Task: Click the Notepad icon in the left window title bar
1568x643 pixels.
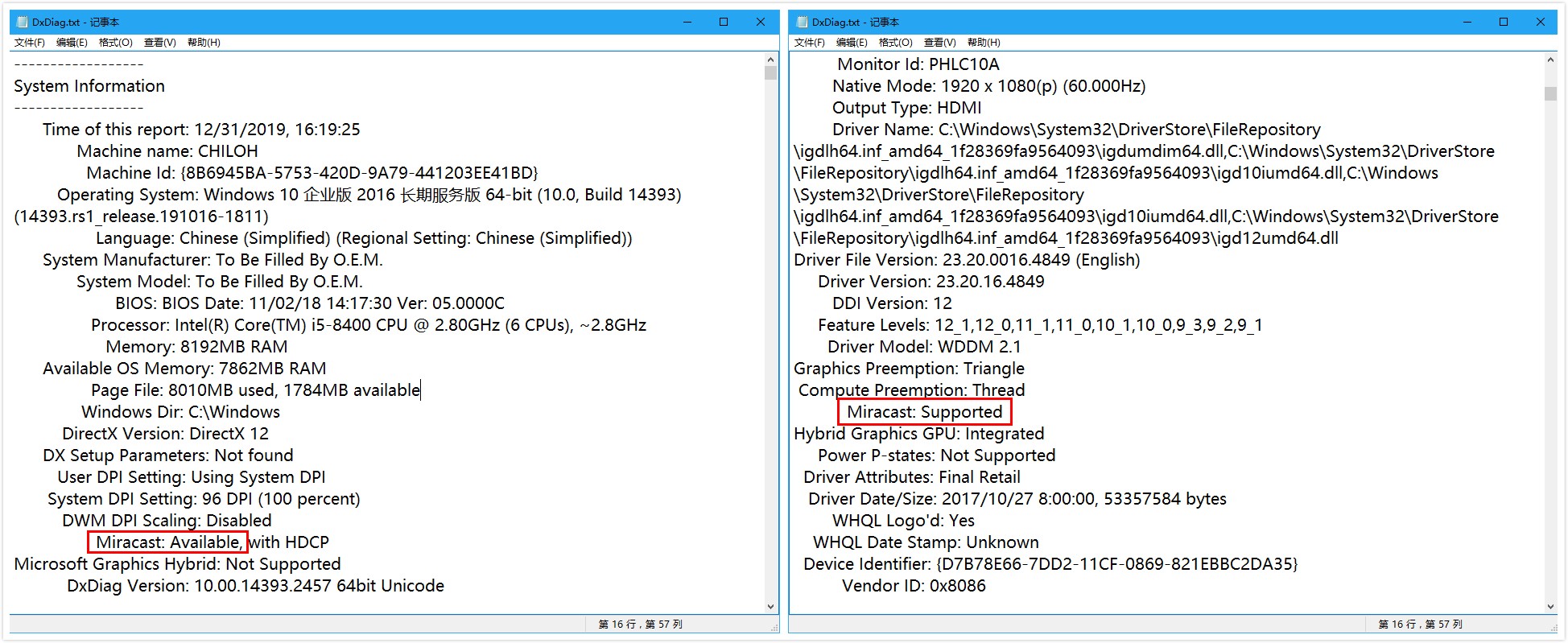Action: (x=23, y=23)
